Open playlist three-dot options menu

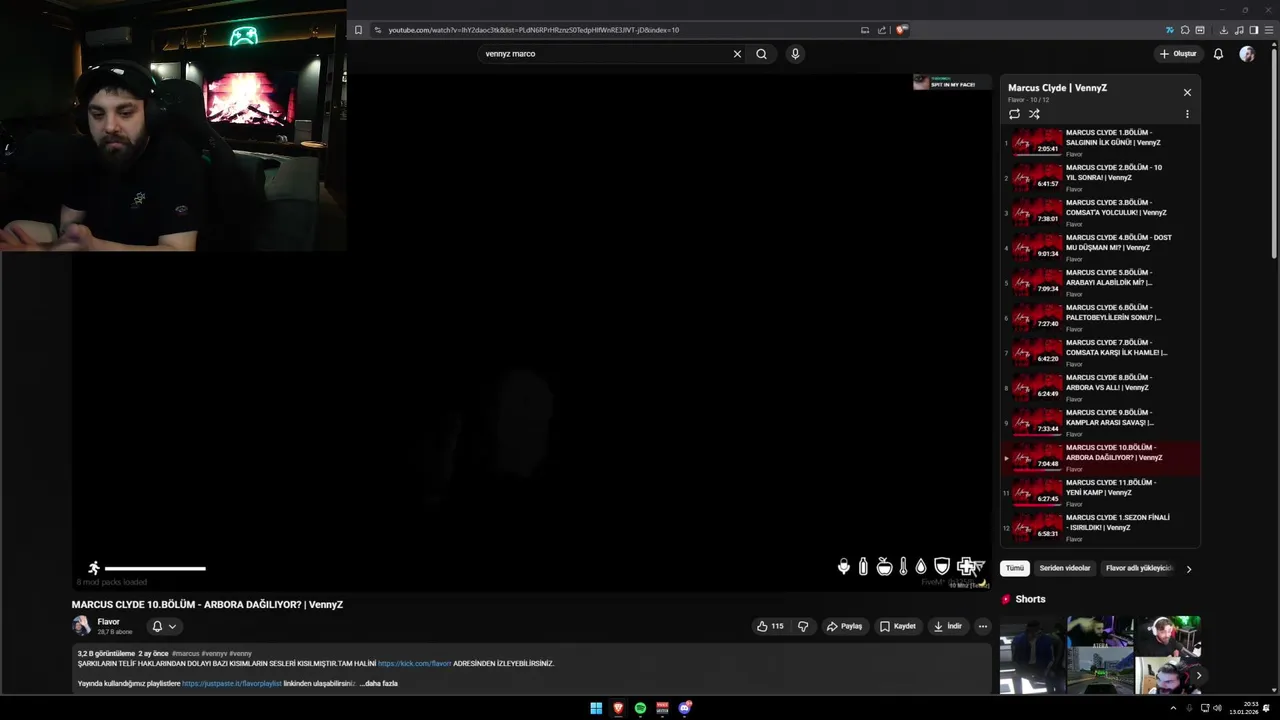(x=1187, y=114)
